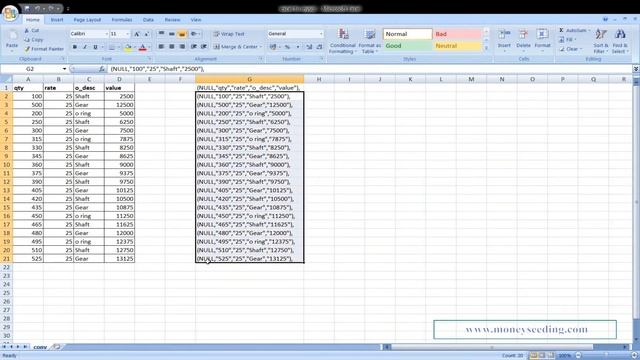Apply the red font color
Viewport: 640px width, 360px height.
(x=142, y=47)
